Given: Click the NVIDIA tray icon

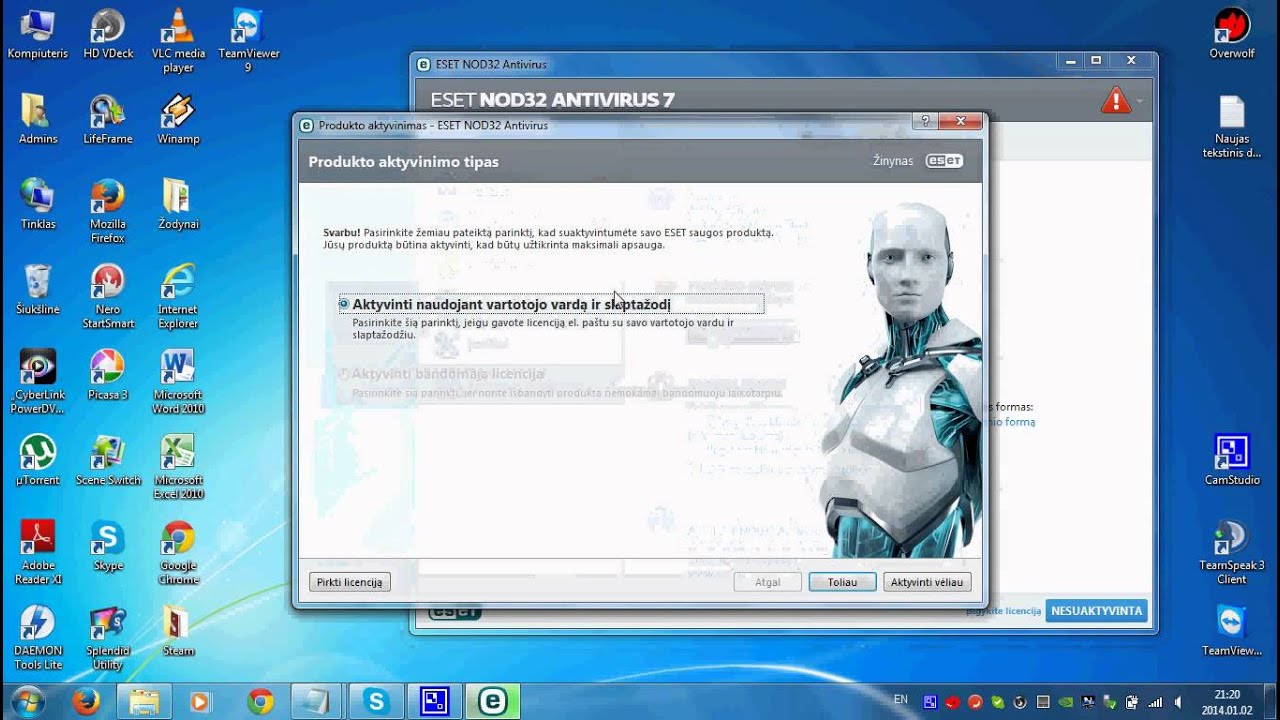Looking at the screenshot, I should pyautogui.click(x=1064, y=701).
